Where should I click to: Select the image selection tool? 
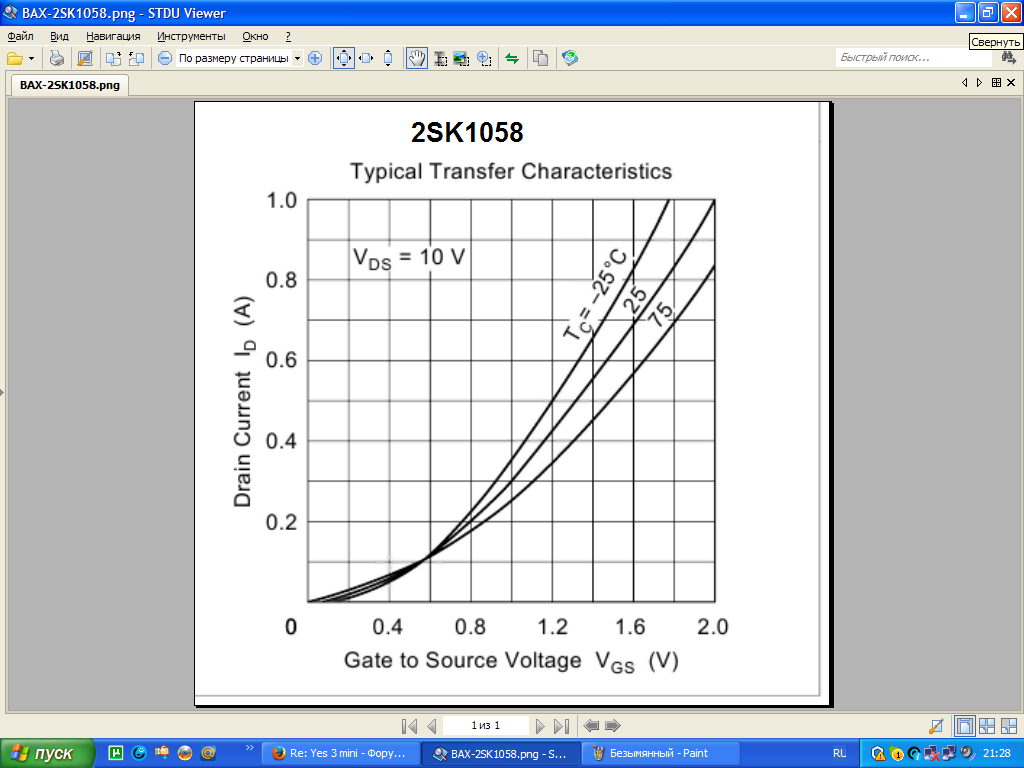[462, 59]
